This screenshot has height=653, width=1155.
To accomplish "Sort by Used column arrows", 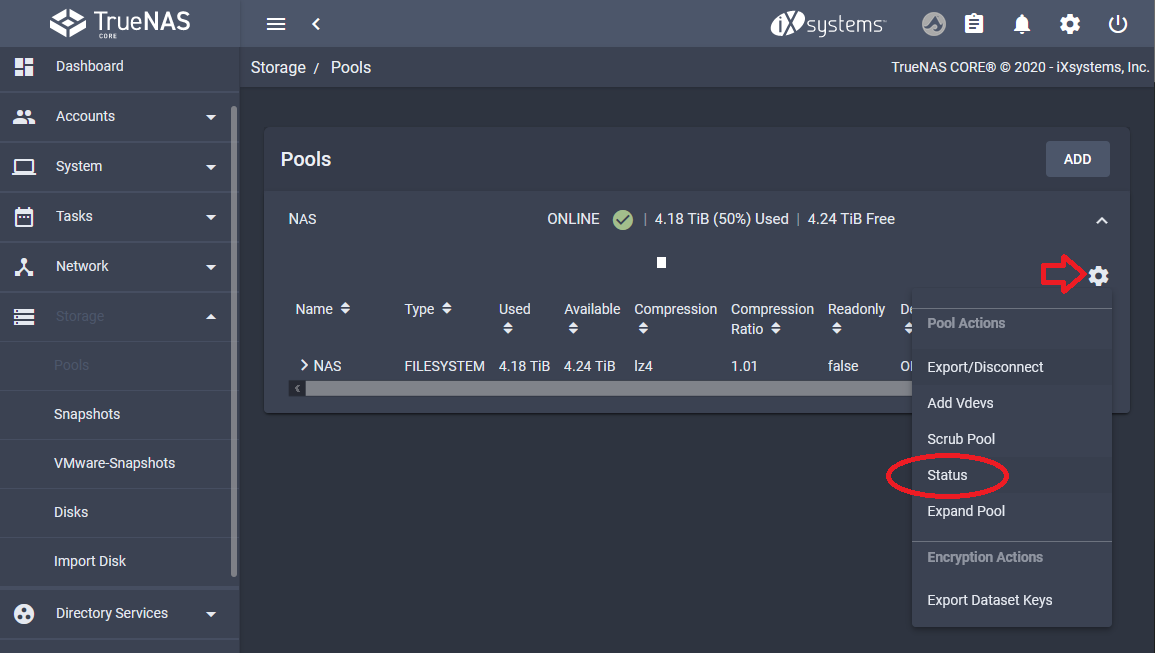I will pos(508,329).
